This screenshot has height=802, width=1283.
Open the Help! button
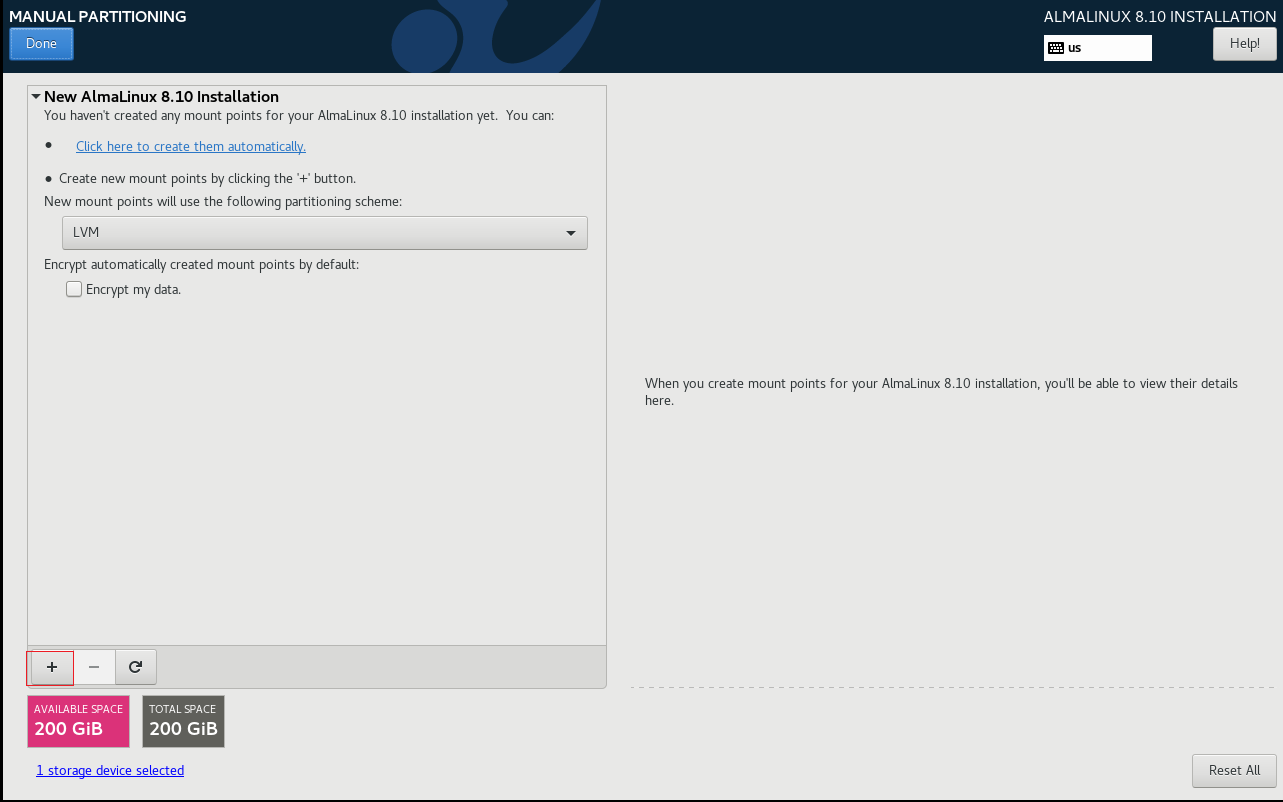coord(1244,44)
